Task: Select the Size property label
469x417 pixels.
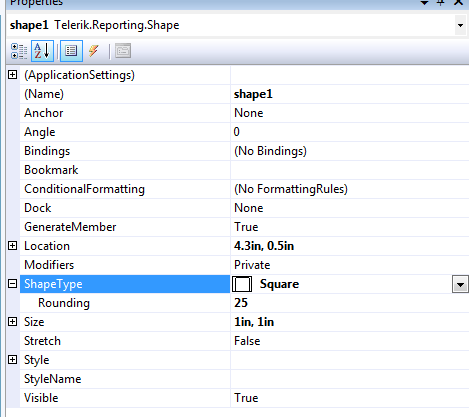Action: 34,322
